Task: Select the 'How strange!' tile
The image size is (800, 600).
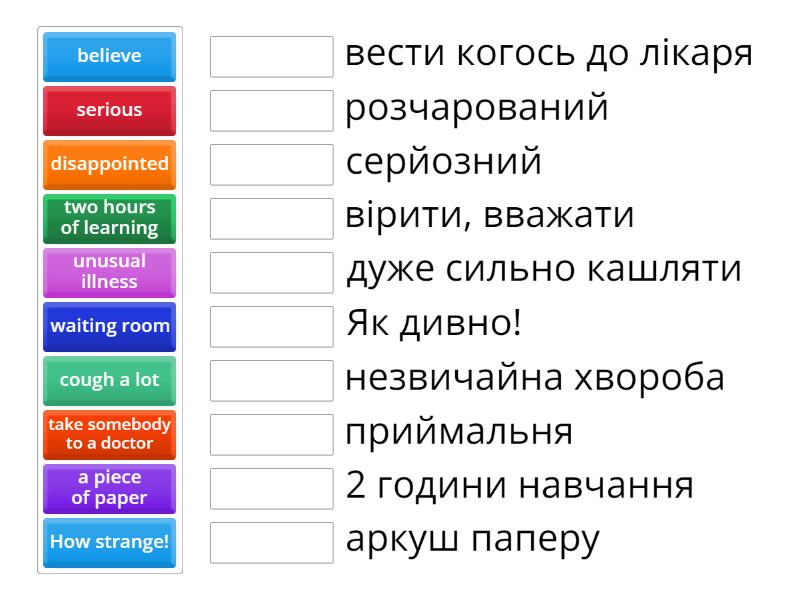Action: 110,543
